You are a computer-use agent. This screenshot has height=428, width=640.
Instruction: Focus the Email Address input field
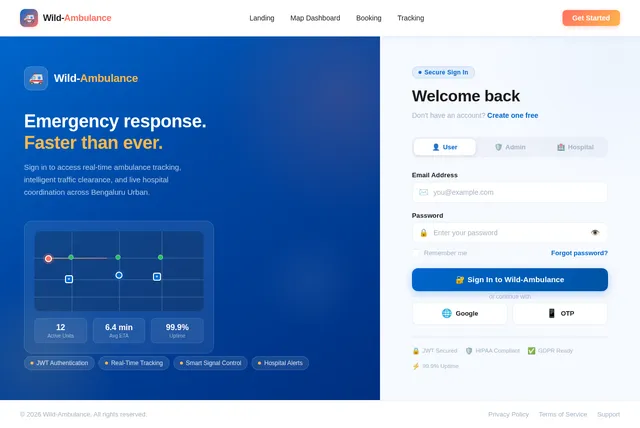pos(510,192)
